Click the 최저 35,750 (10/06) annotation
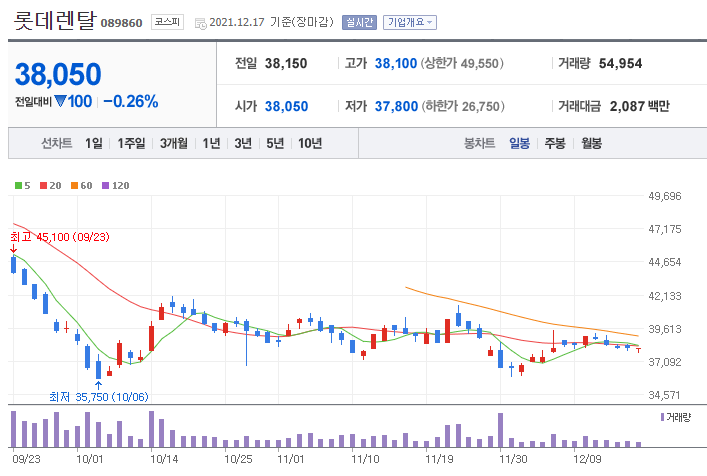707x476 pixels. (x=99, y=397)
